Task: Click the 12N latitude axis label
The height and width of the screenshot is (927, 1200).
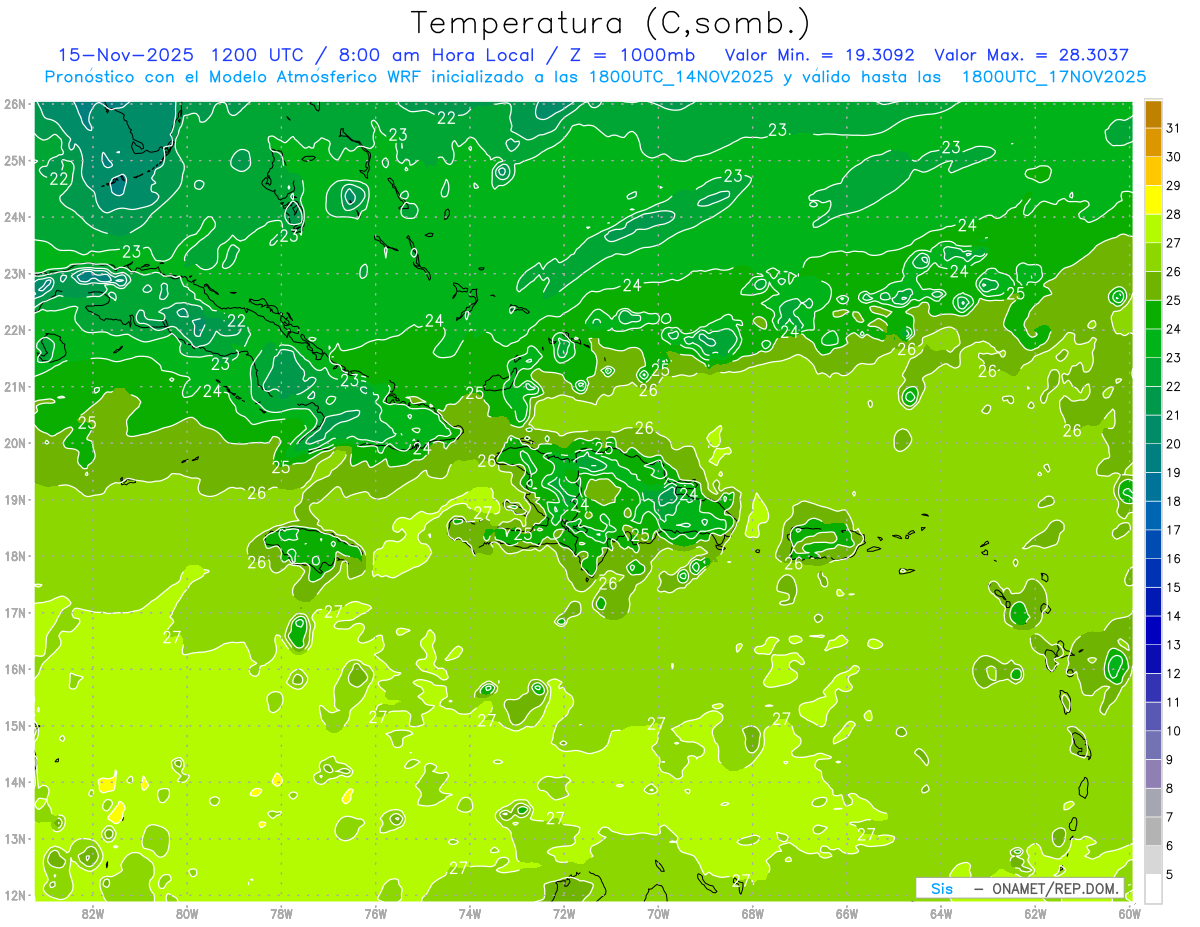Action: tap(15, 895)
